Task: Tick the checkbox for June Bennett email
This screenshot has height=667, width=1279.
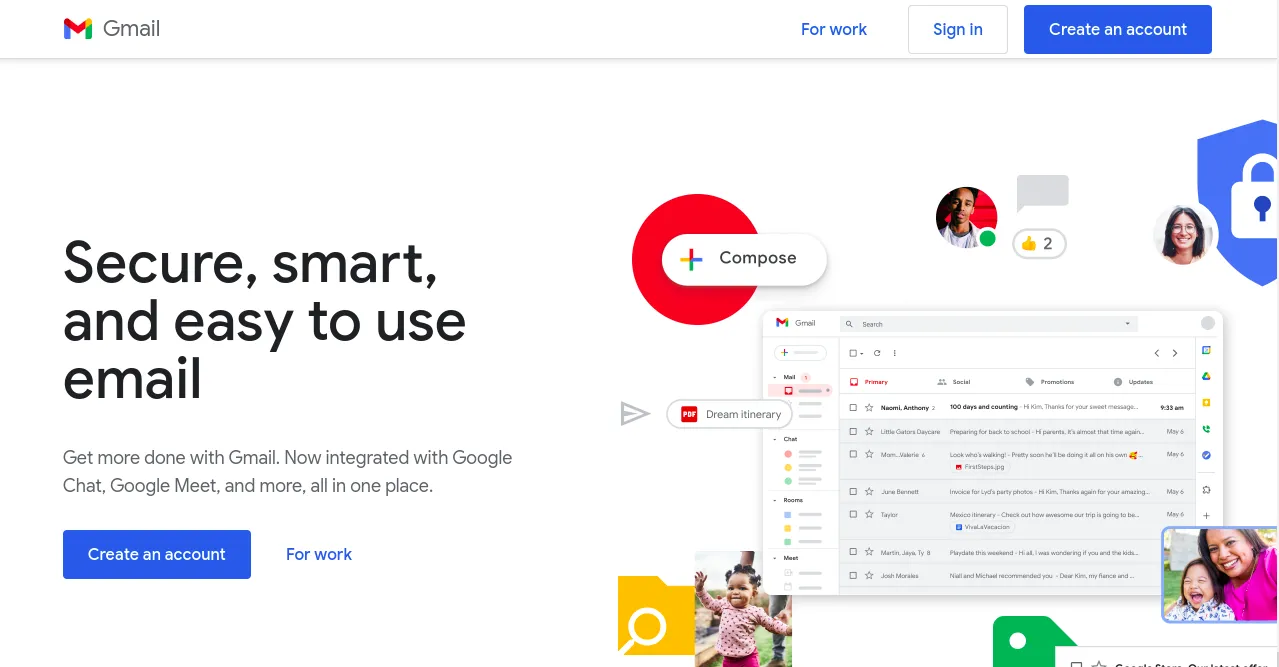Action: coord(853,492)
